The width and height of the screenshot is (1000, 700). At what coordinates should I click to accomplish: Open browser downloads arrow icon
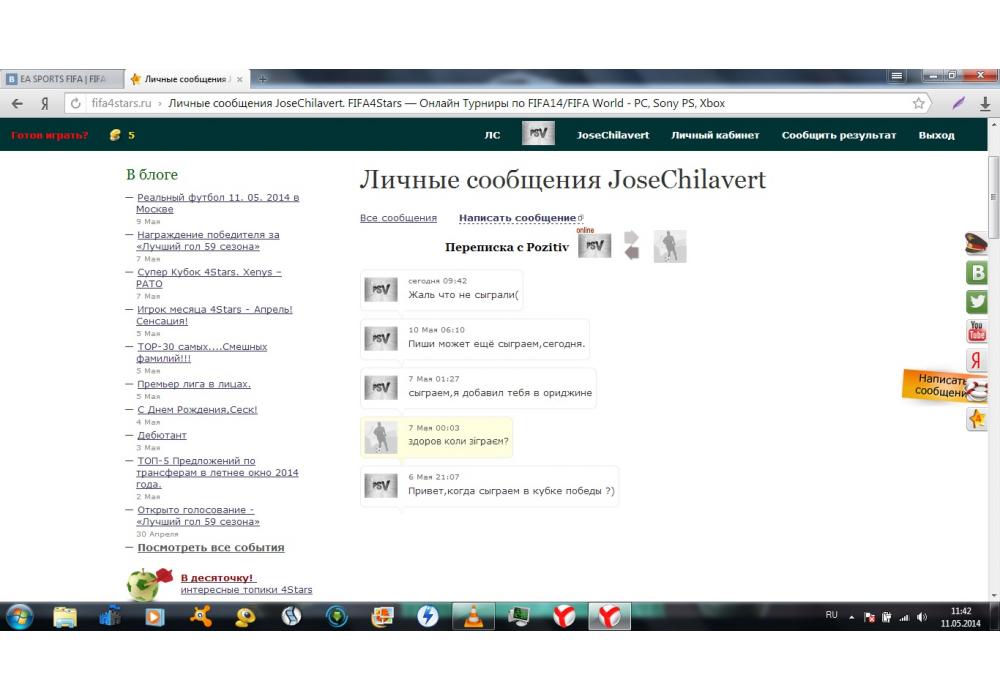point(985,103)
